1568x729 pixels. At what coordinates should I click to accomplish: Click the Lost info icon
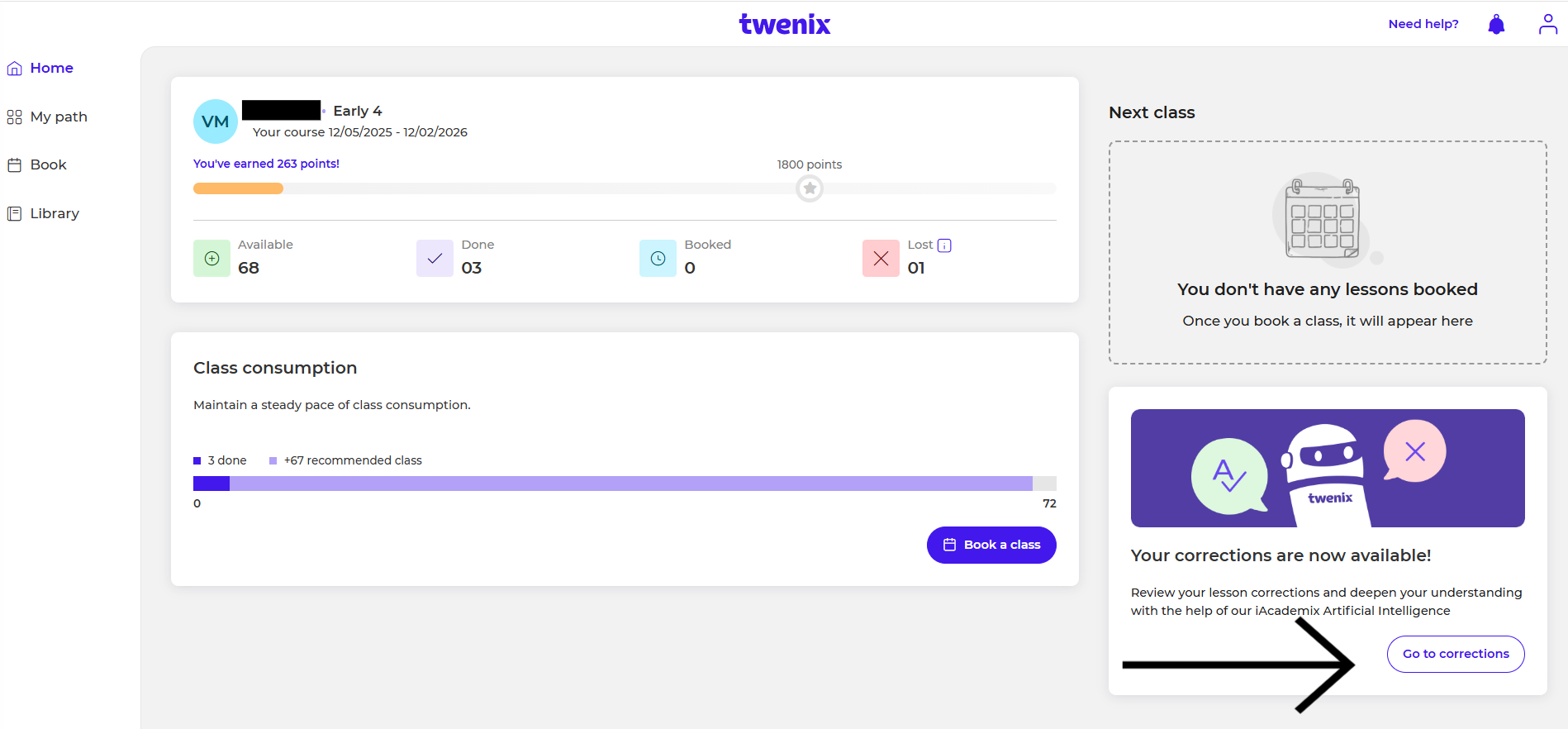click(944, 245)
